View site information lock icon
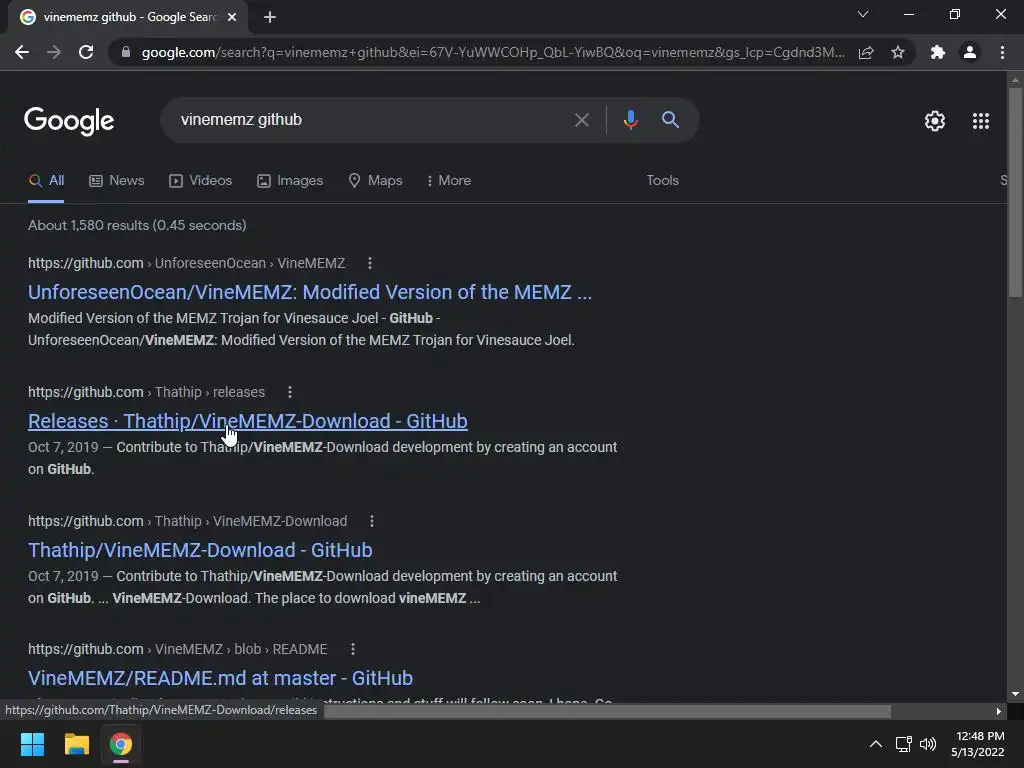 click(125, 52)
